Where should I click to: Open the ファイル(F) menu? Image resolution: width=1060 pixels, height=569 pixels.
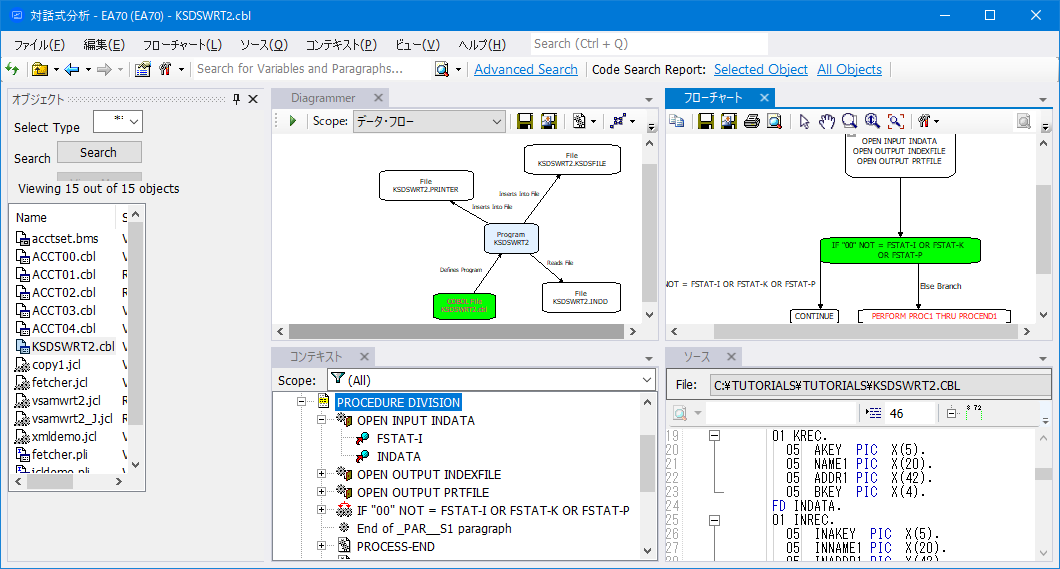coord(39,45)
